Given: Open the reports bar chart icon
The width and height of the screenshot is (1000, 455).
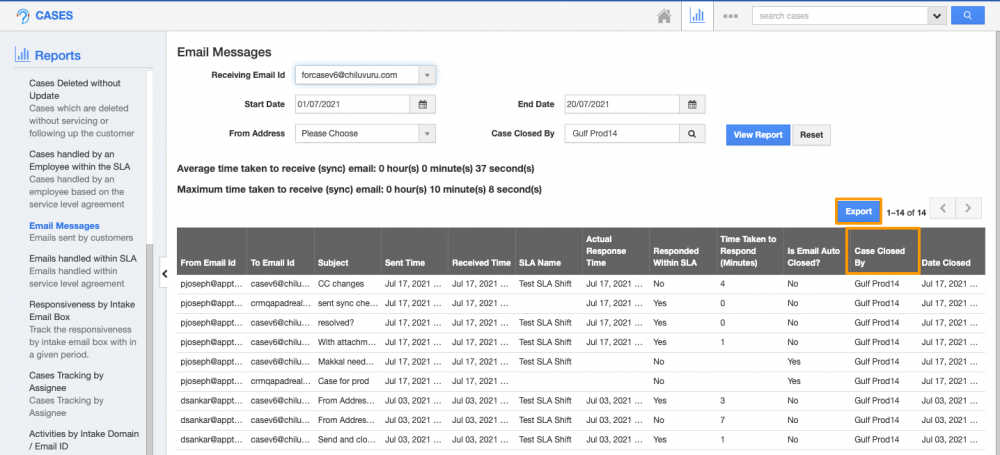Looking at the screenshot, I should coord(697,16).
